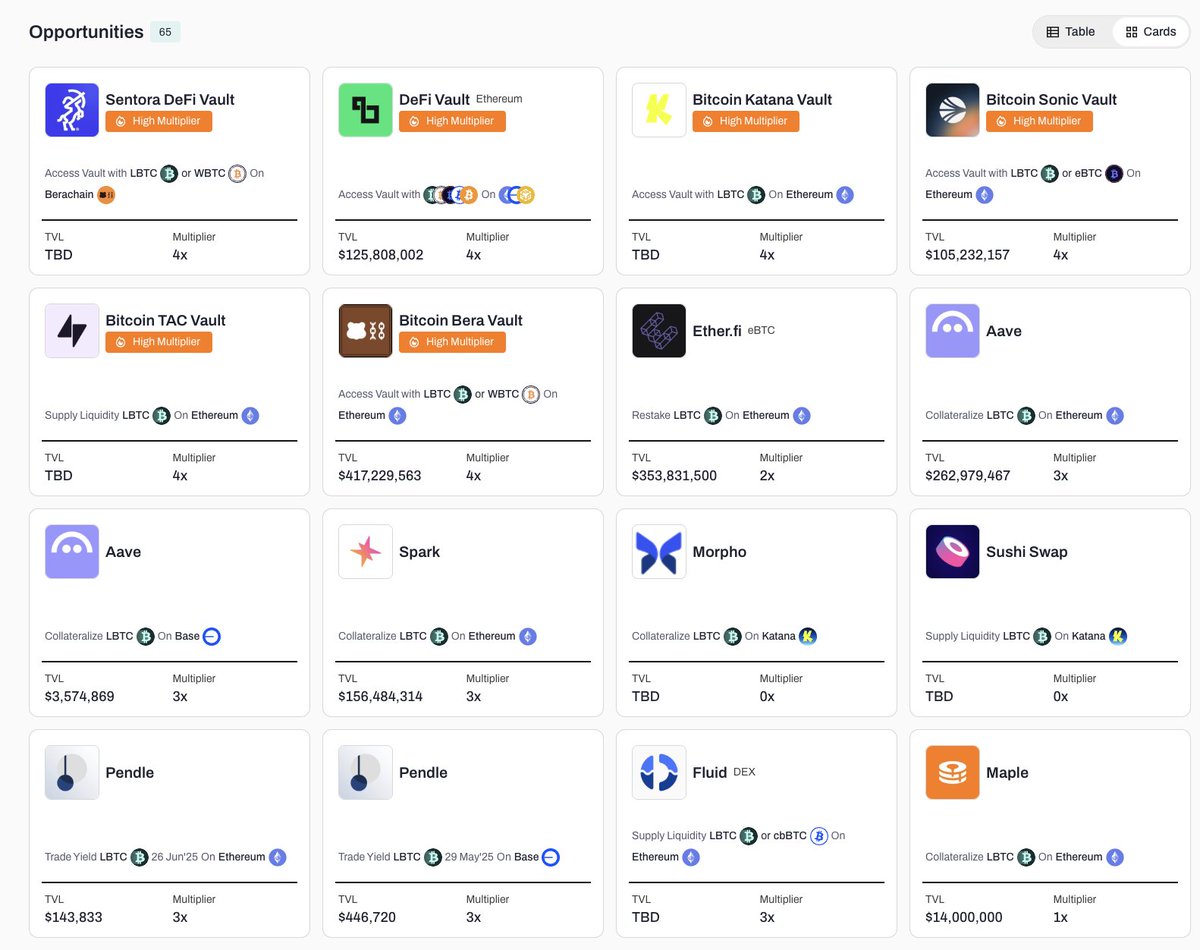Viewport: 1200px width, 950px height.
Task: Open the Morpho card title
Action: click(720, 552)
